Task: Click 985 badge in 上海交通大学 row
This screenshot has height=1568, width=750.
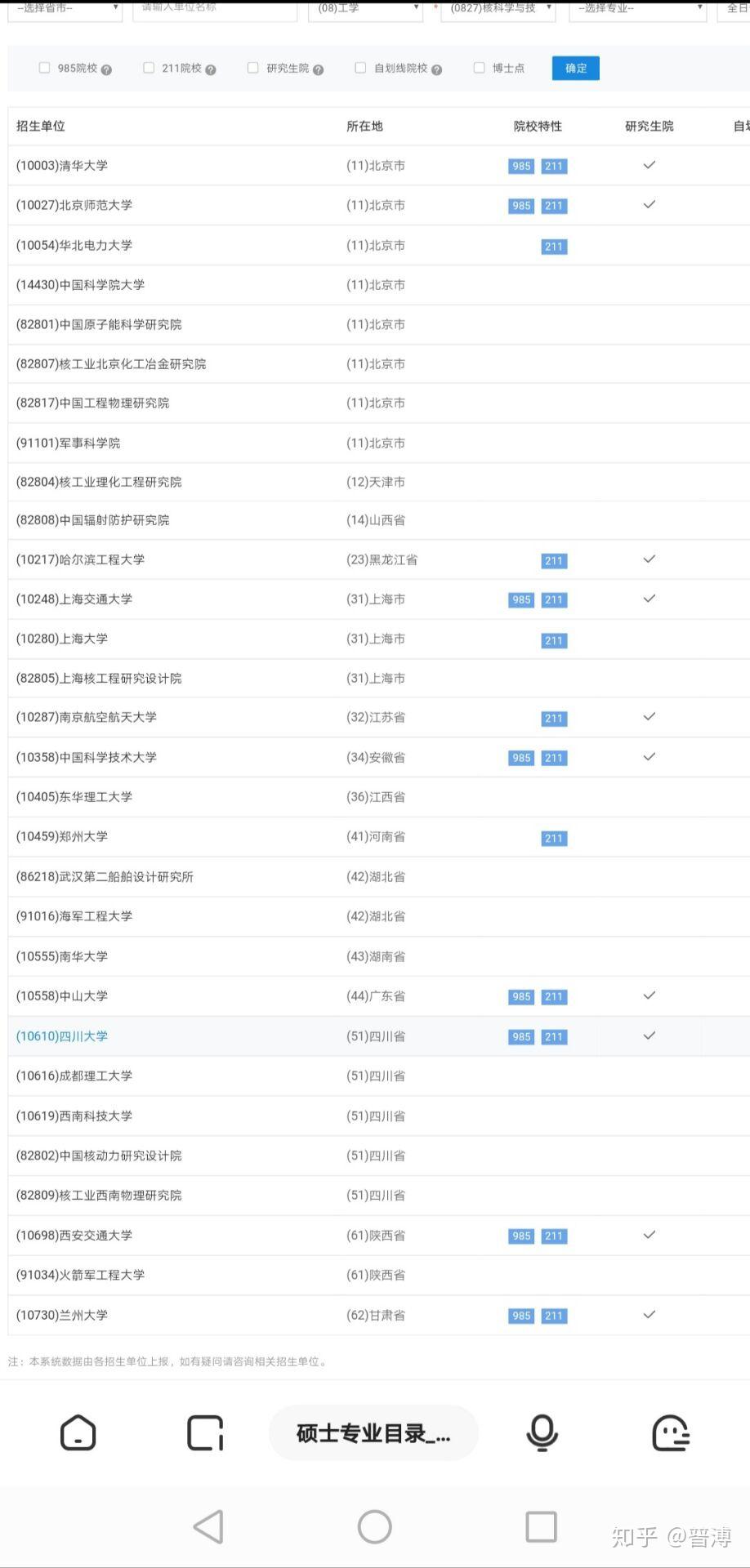Action: 521,599
